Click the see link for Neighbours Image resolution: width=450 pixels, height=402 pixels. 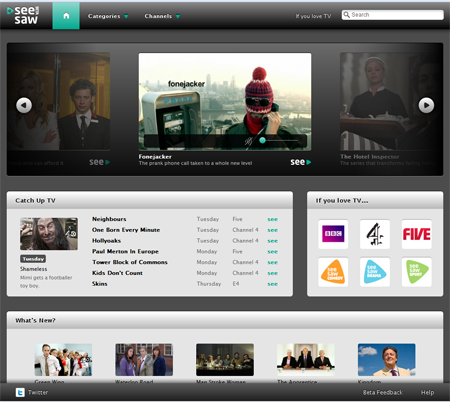pyautogui.click(x=272, y=219)
